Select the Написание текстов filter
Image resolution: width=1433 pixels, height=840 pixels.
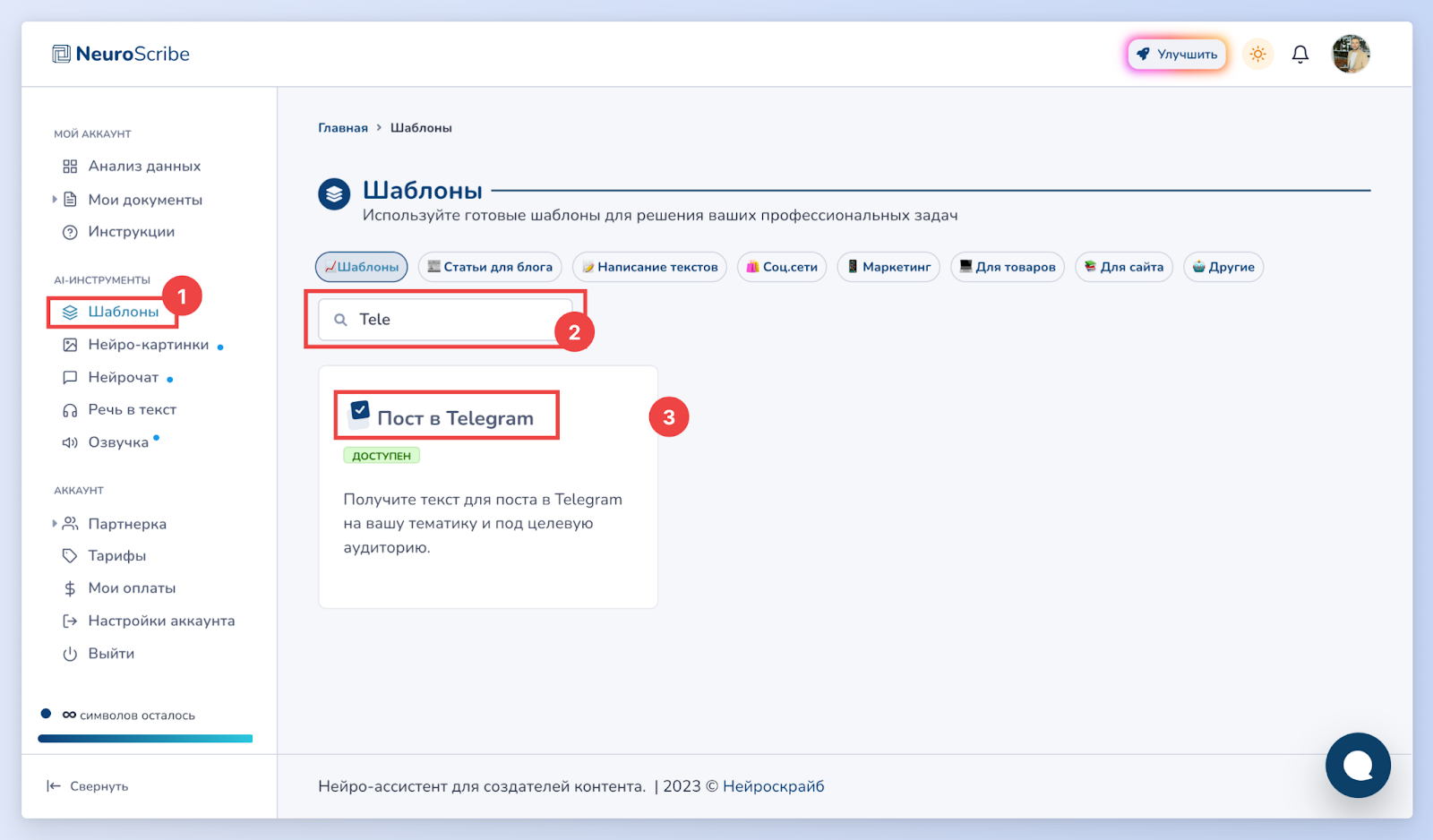pos(649,267)
